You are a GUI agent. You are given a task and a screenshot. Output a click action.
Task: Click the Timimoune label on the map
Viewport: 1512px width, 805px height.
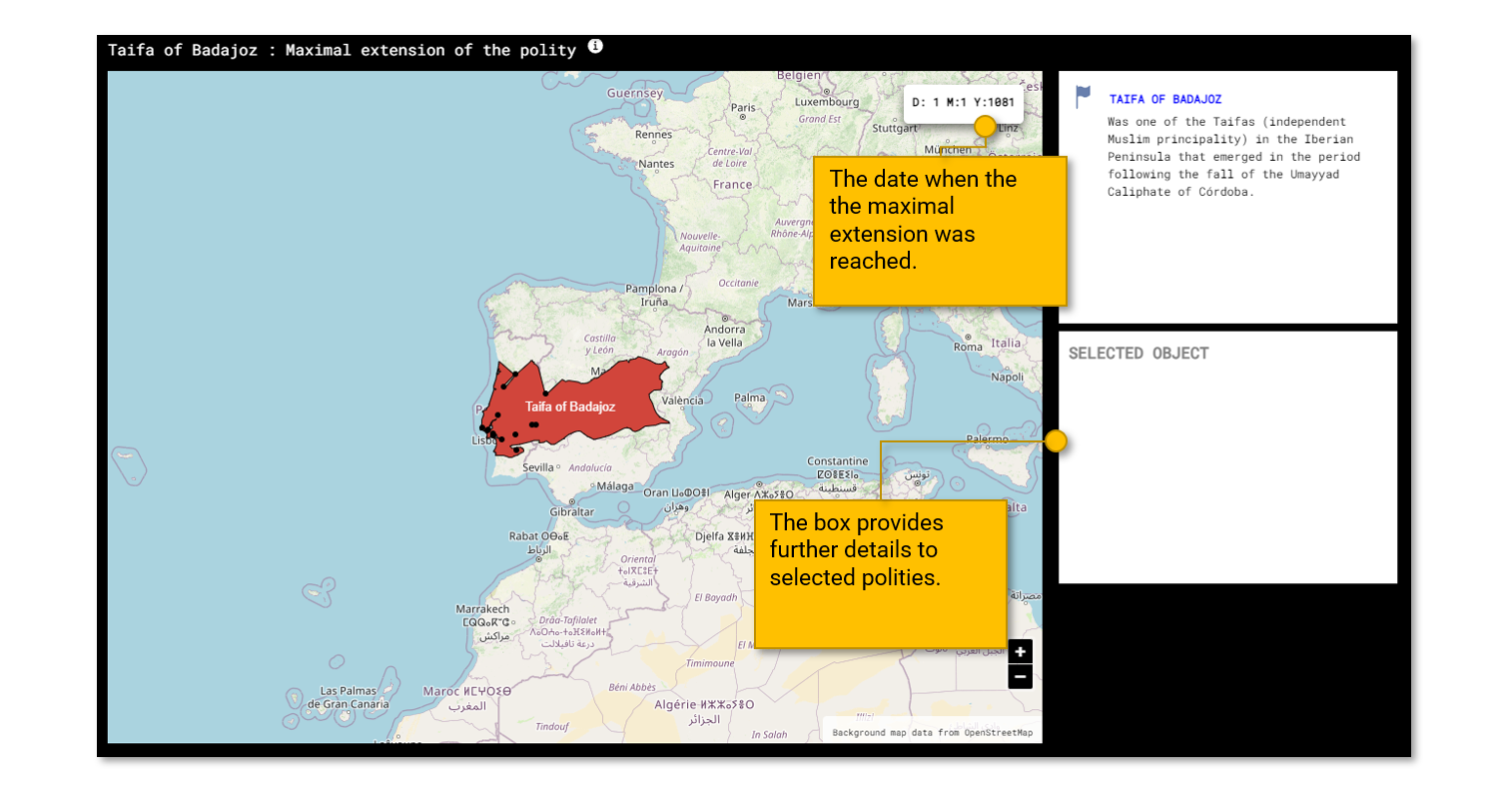click(710, 663)
